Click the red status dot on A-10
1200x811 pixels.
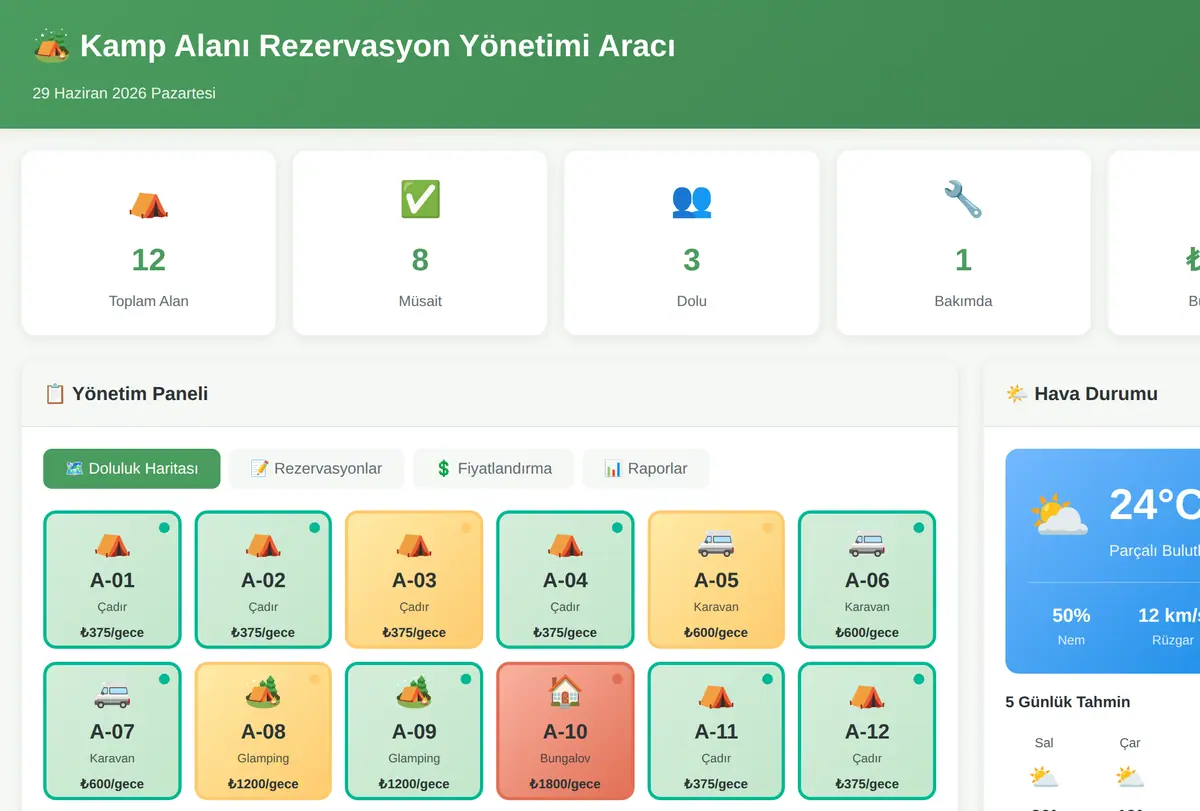tap(617, 679)
